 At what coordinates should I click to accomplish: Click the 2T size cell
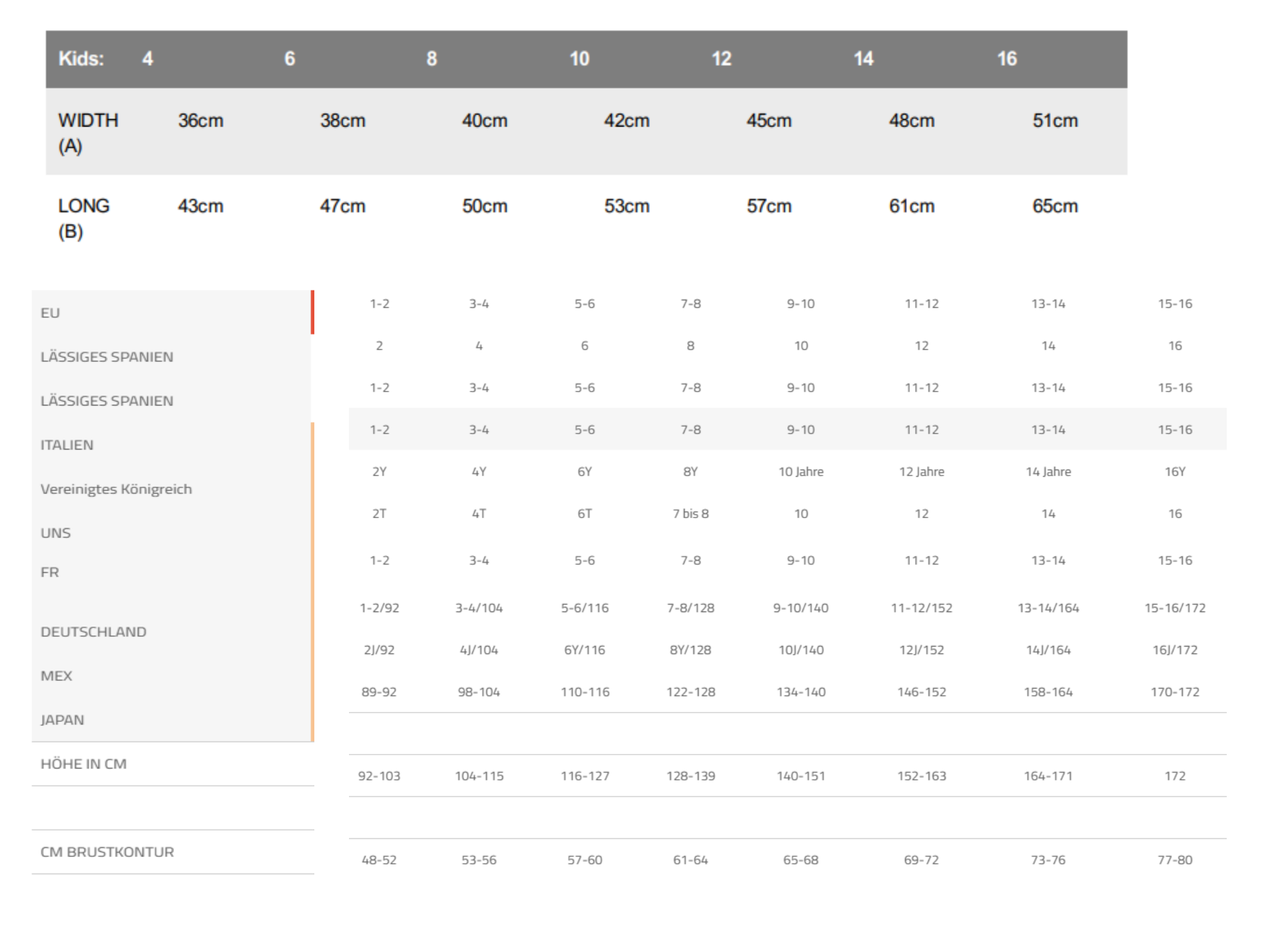tap(379, 513)
